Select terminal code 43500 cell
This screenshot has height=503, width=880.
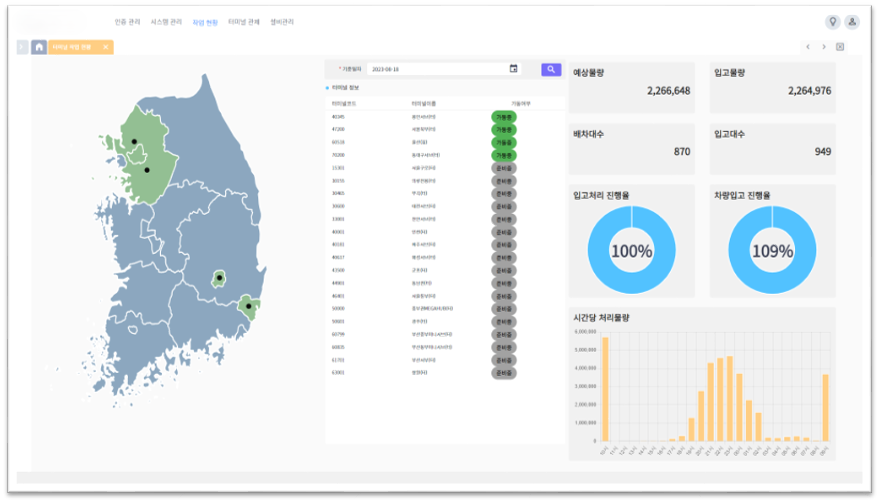pyautogui.click(x=338, y=271)
